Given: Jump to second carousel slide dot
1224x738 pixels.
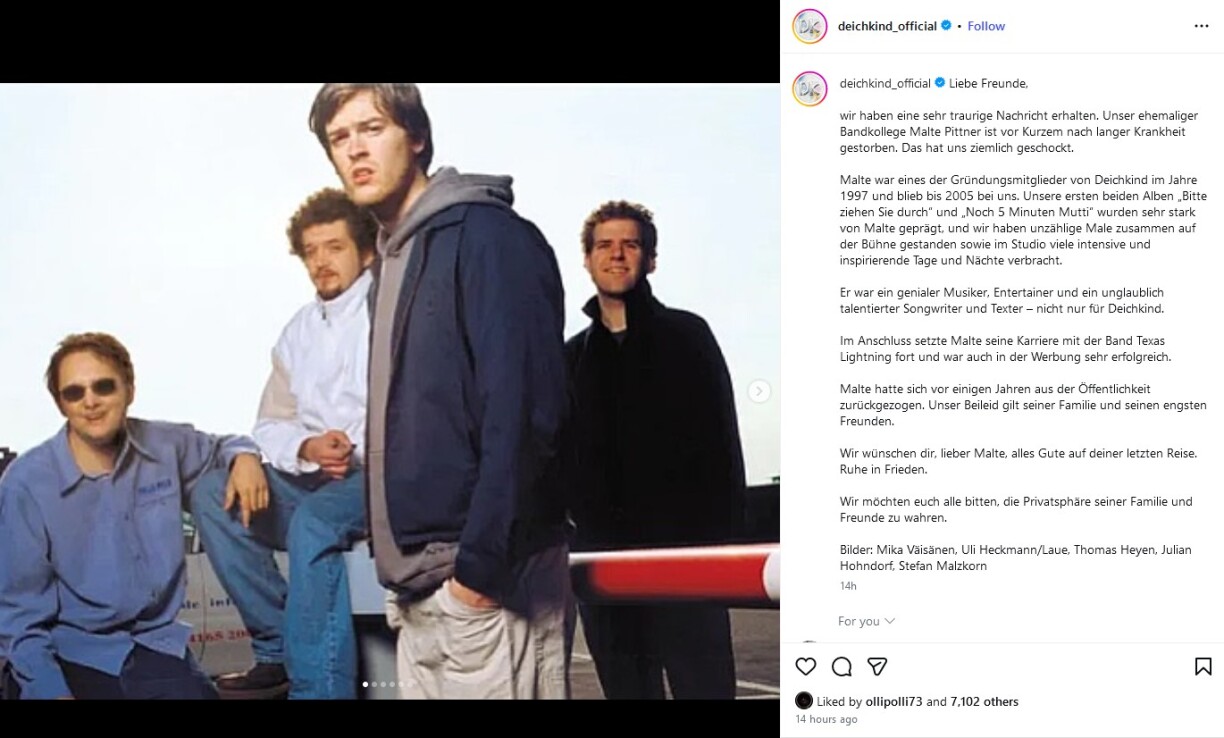Looking at the screenshot, I should pos(374,685).
